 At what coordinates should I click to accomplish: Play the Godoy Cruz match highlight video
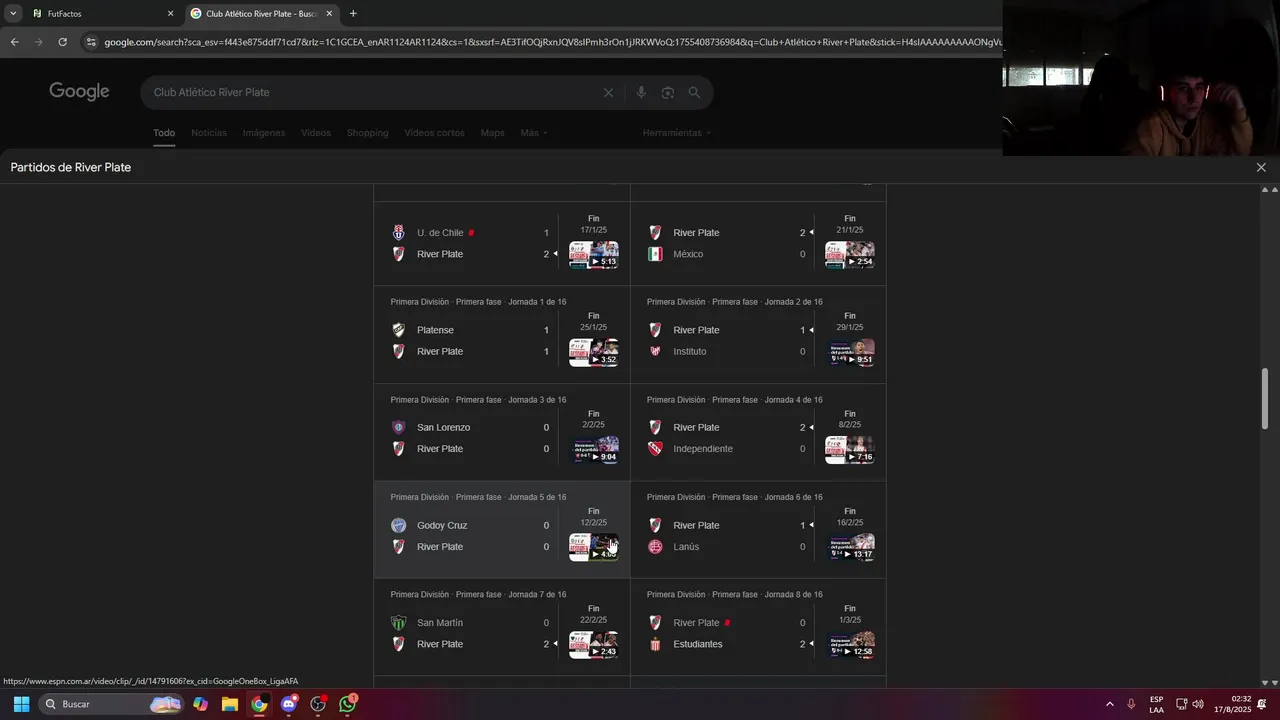pyautogui.click(x=594, y=547)
